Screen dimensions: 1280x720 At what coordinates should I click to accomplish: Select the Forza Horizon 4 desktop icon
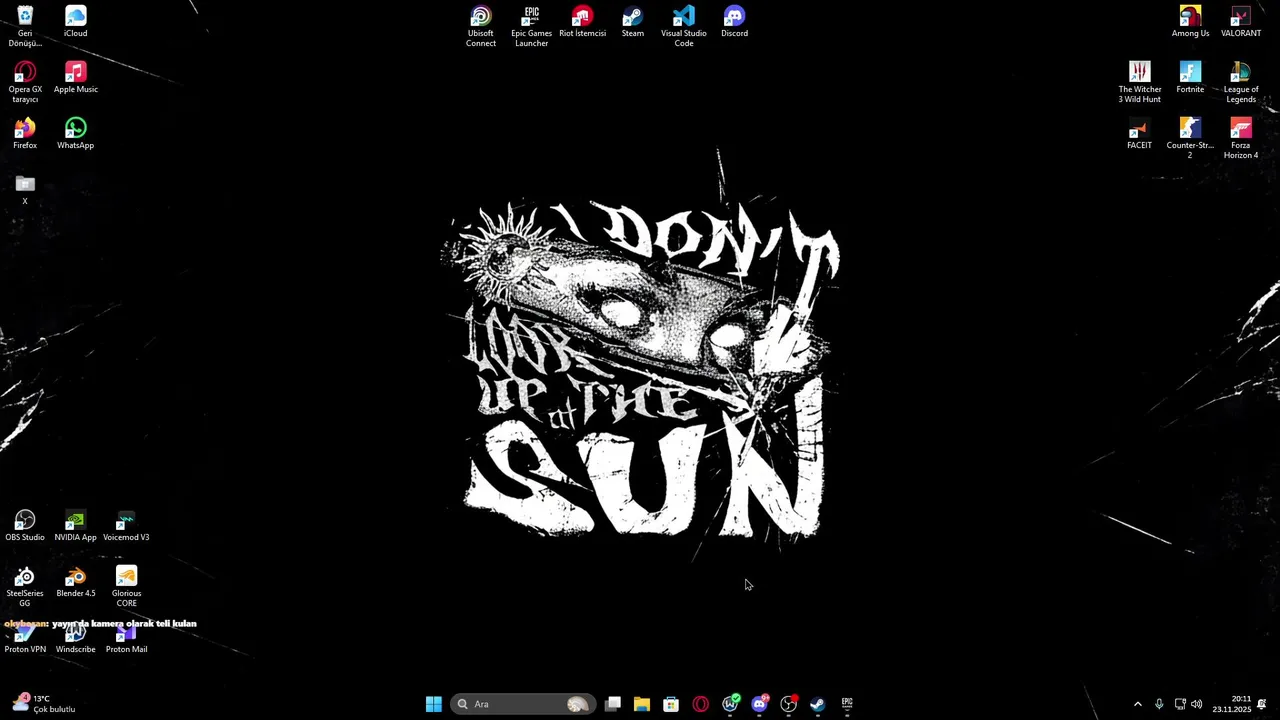(x=1241, y=138)
